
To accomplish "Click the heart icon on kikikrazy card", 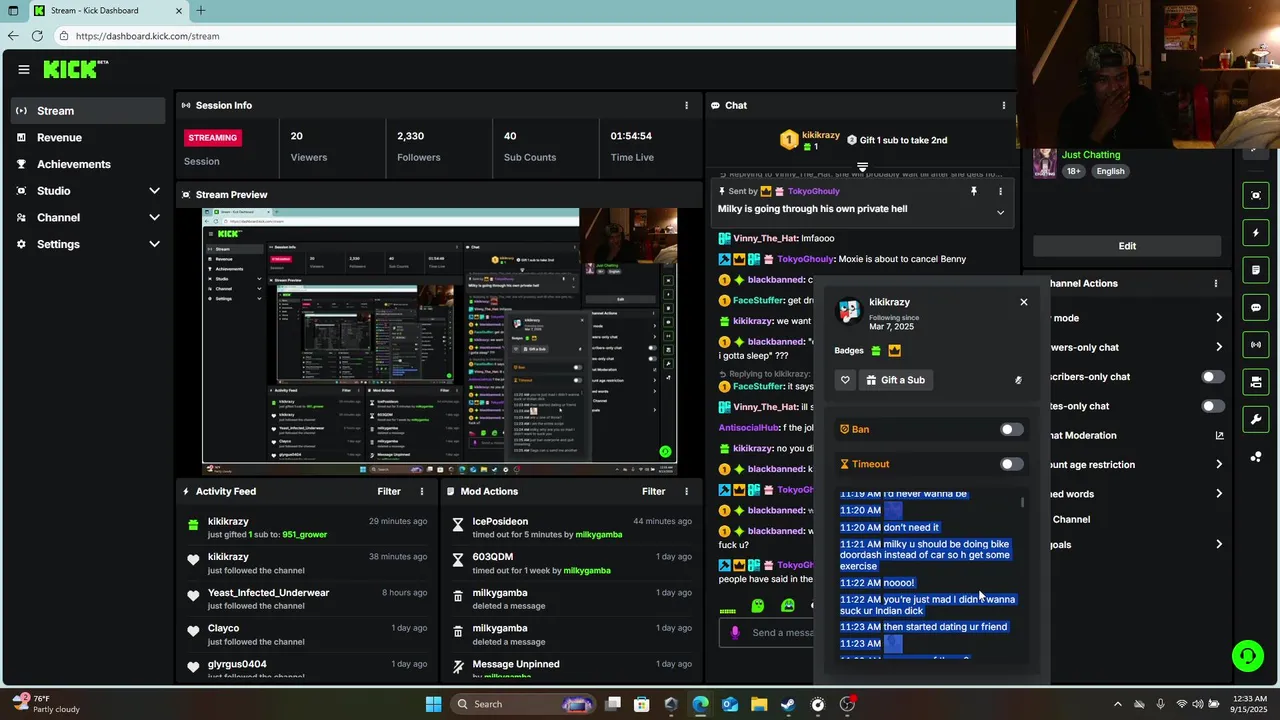I will pos(845,380).
